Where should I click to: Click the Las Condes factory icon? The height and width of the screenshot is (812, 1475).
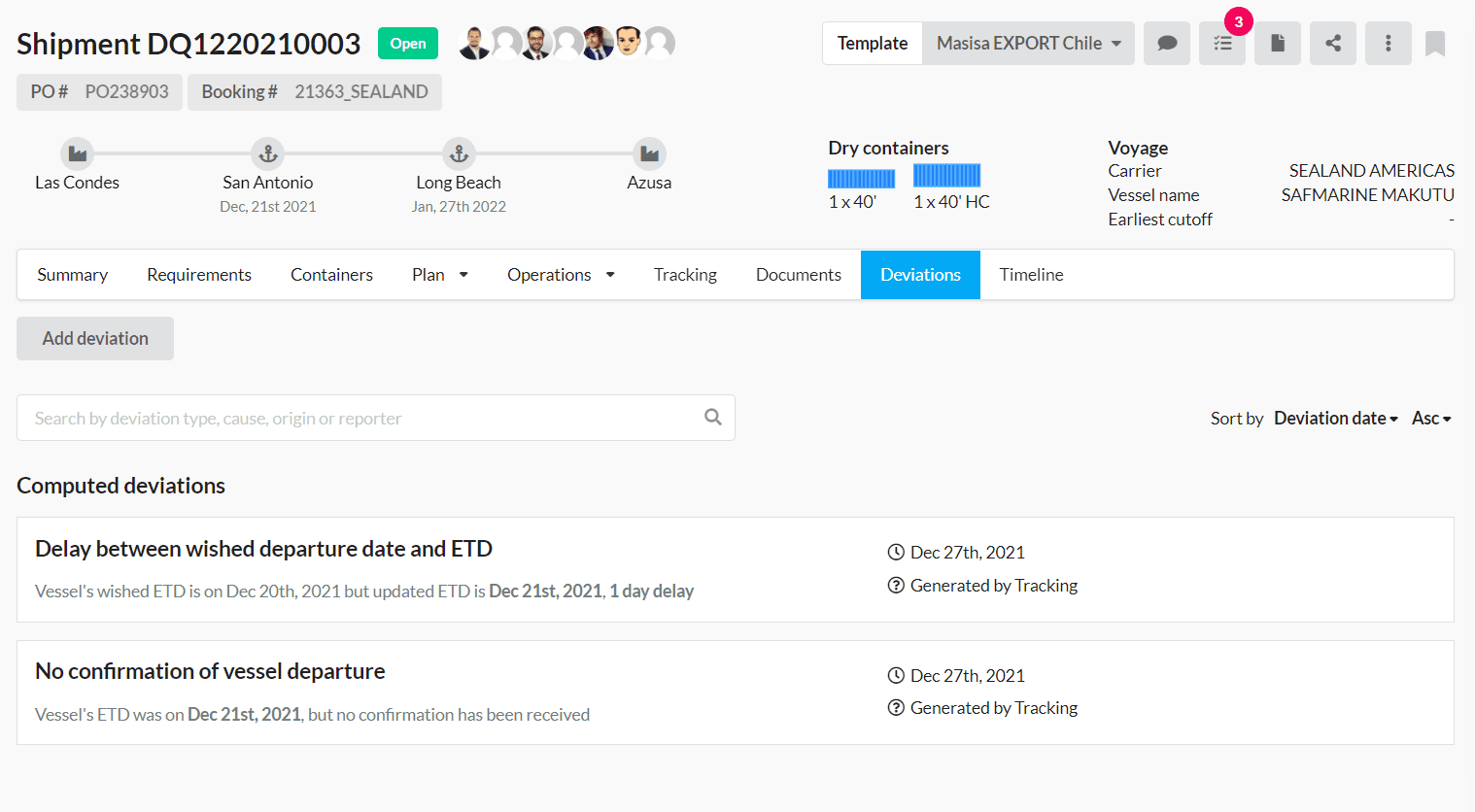(x=77, y=153)
